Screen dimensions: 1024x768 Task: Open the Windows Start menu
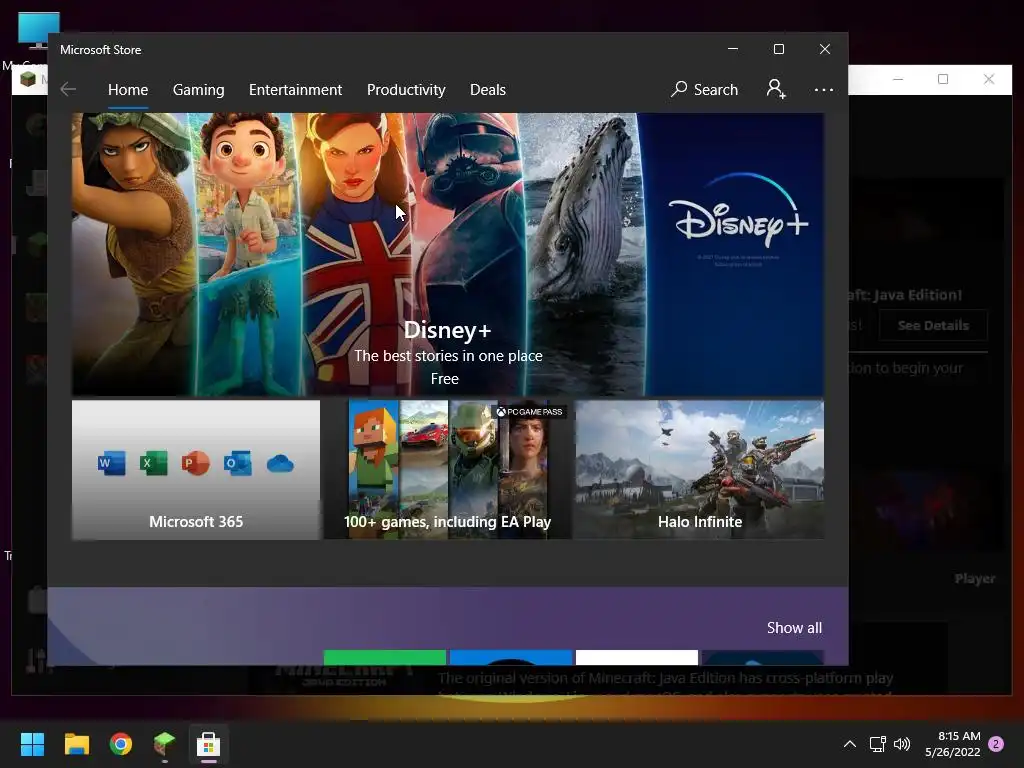pos(32,744)
